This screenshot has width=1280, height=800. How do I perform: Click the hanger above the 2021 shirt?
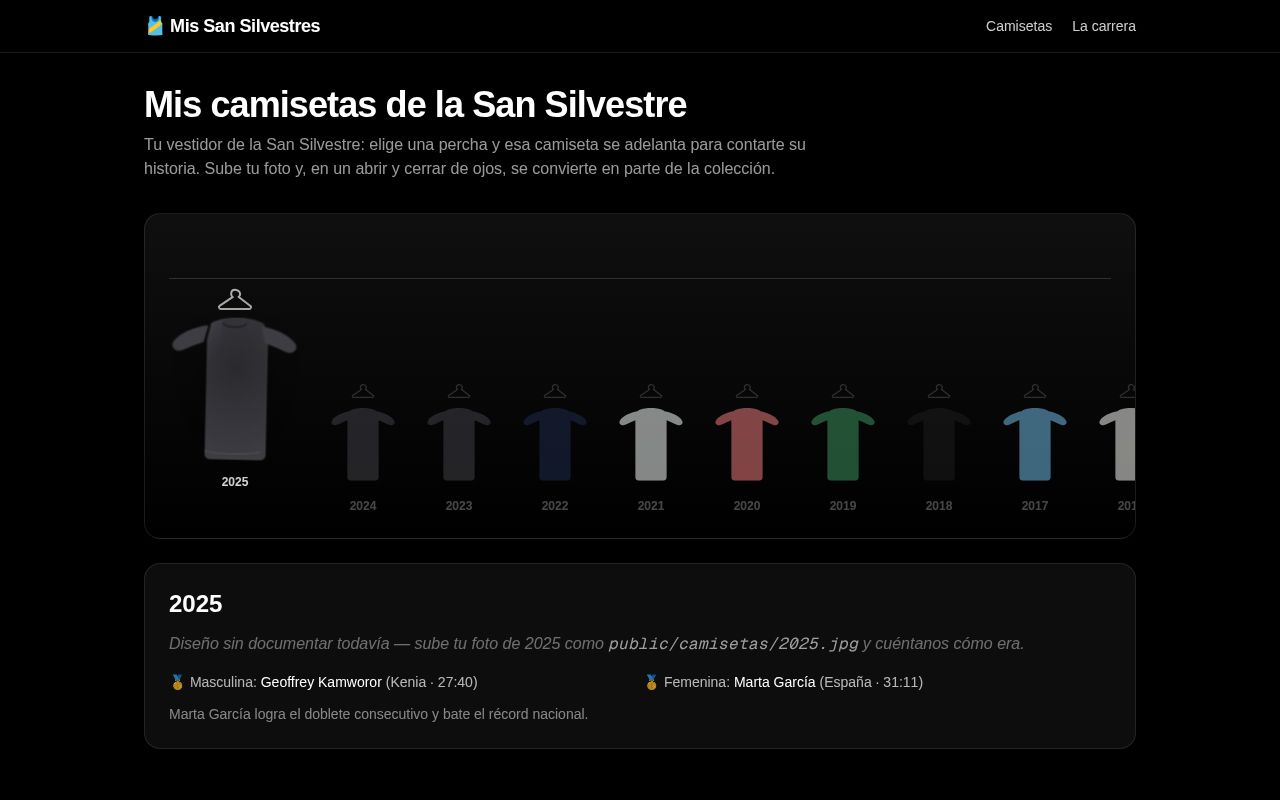point(651,391)
